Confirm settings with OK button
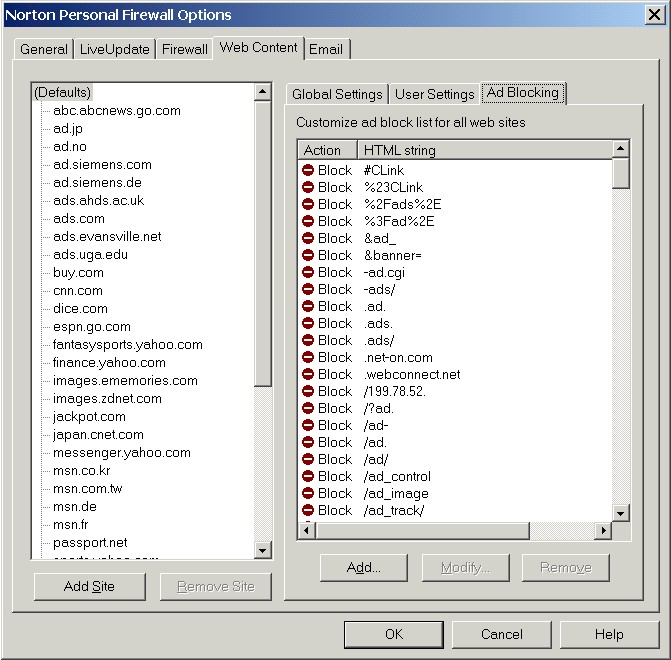The width and height of the screenshot is (671, 660). point(394,634)
